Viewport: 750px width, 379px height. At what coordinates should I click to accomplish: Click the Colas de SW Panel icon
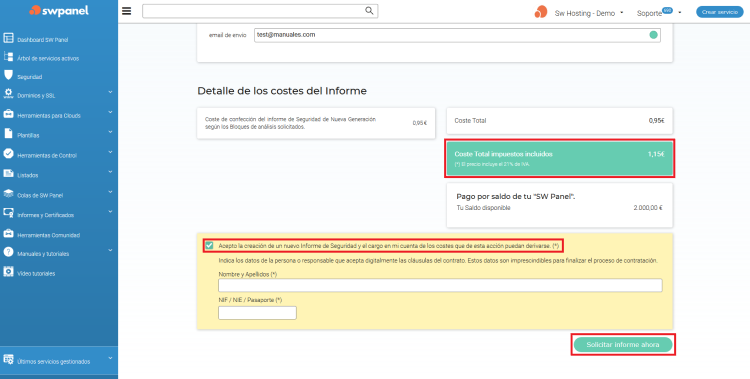coord(8,193)
